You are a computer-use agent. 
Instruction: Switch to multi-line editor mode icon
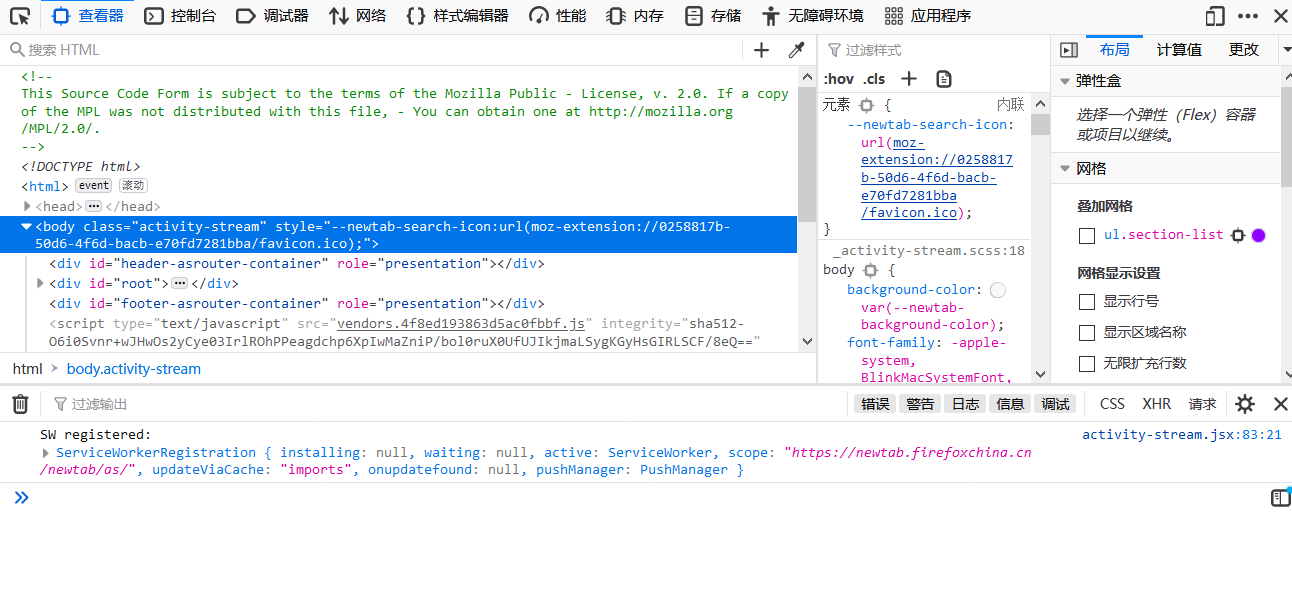[x=1280, y=498]
